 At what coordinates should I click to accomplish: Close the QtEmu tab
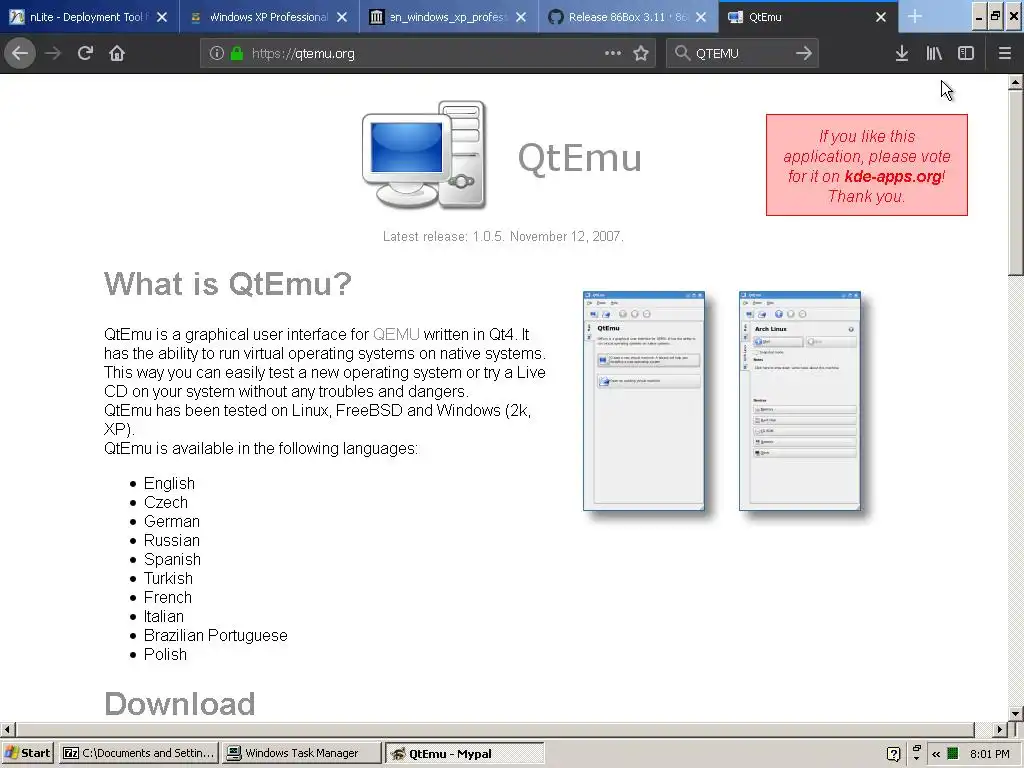[x=880, y=17]
